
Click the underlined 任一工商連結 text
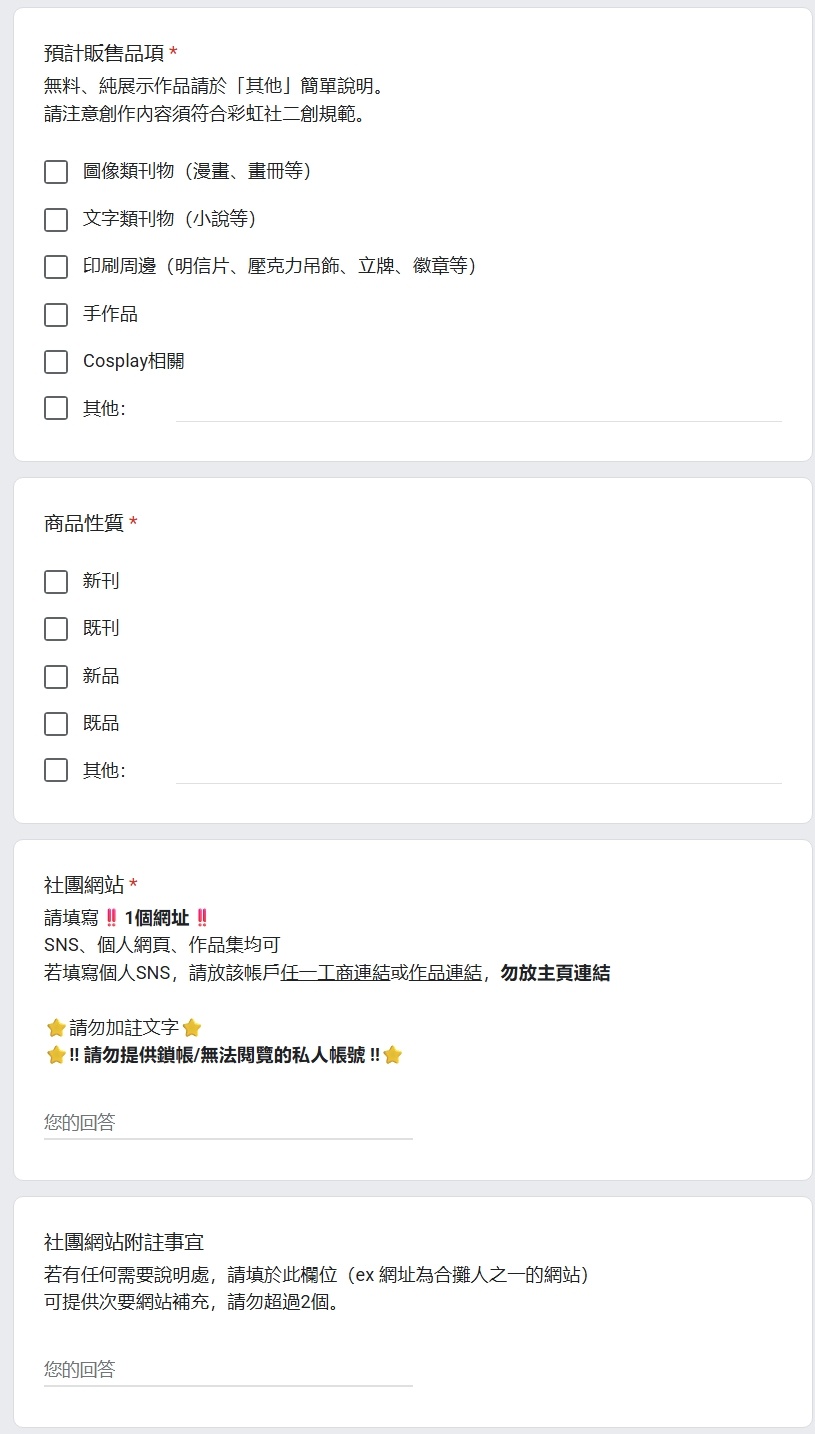tap(336, 973)
